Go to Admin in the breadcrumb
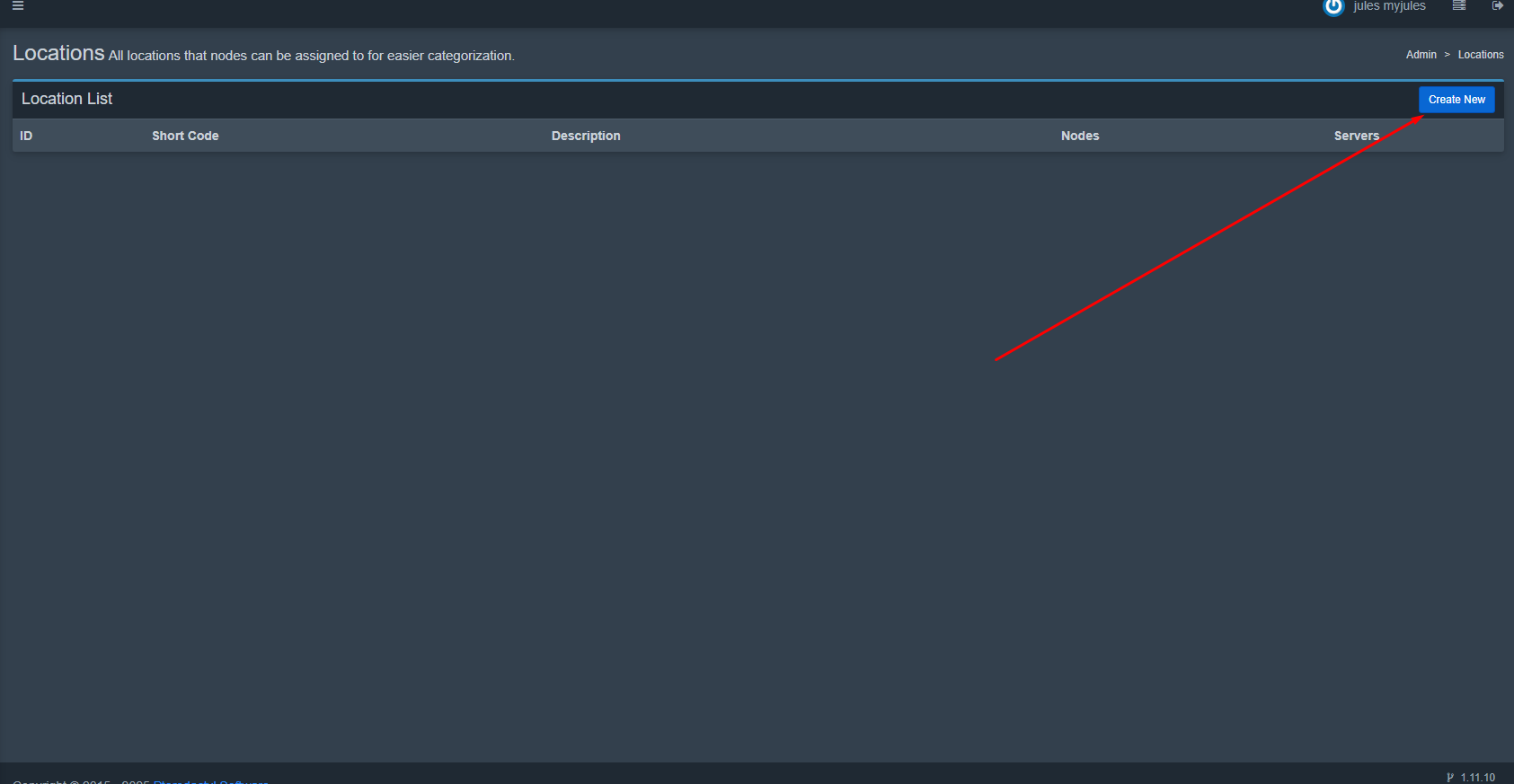The image size is (1514, 784). tap(1421, 55)
